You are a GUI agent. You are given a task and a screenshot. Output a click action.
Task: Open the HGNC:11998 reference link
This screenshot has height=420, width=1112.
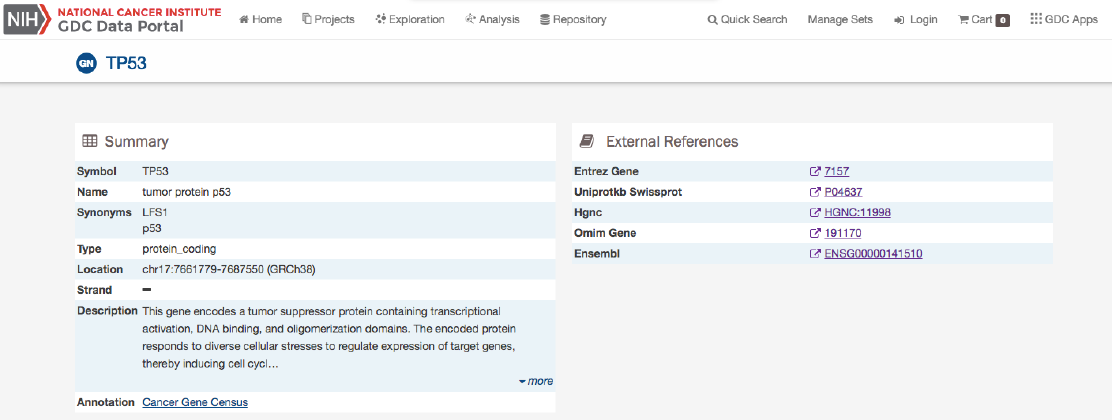pyautogui.click(x=857, y=212)
